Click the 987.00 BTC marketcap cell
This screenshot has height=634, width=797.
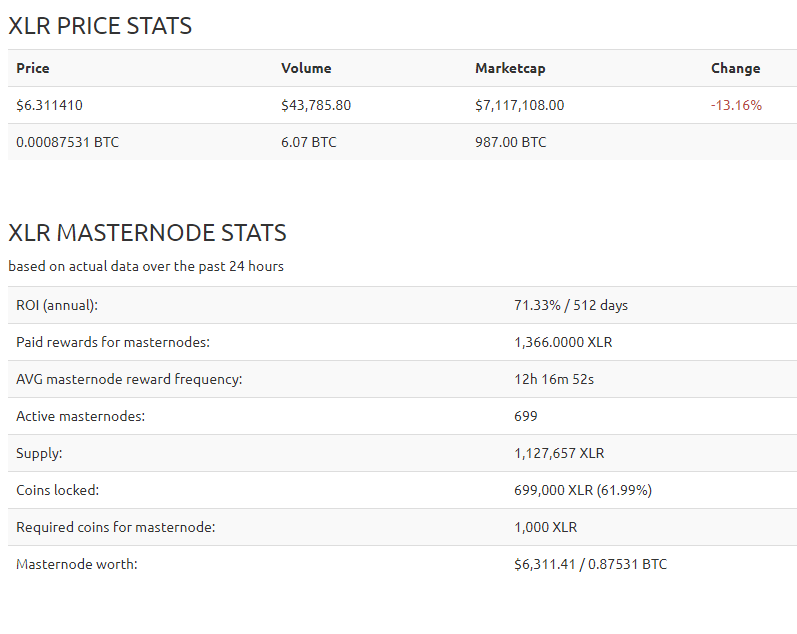pos(511,142)
